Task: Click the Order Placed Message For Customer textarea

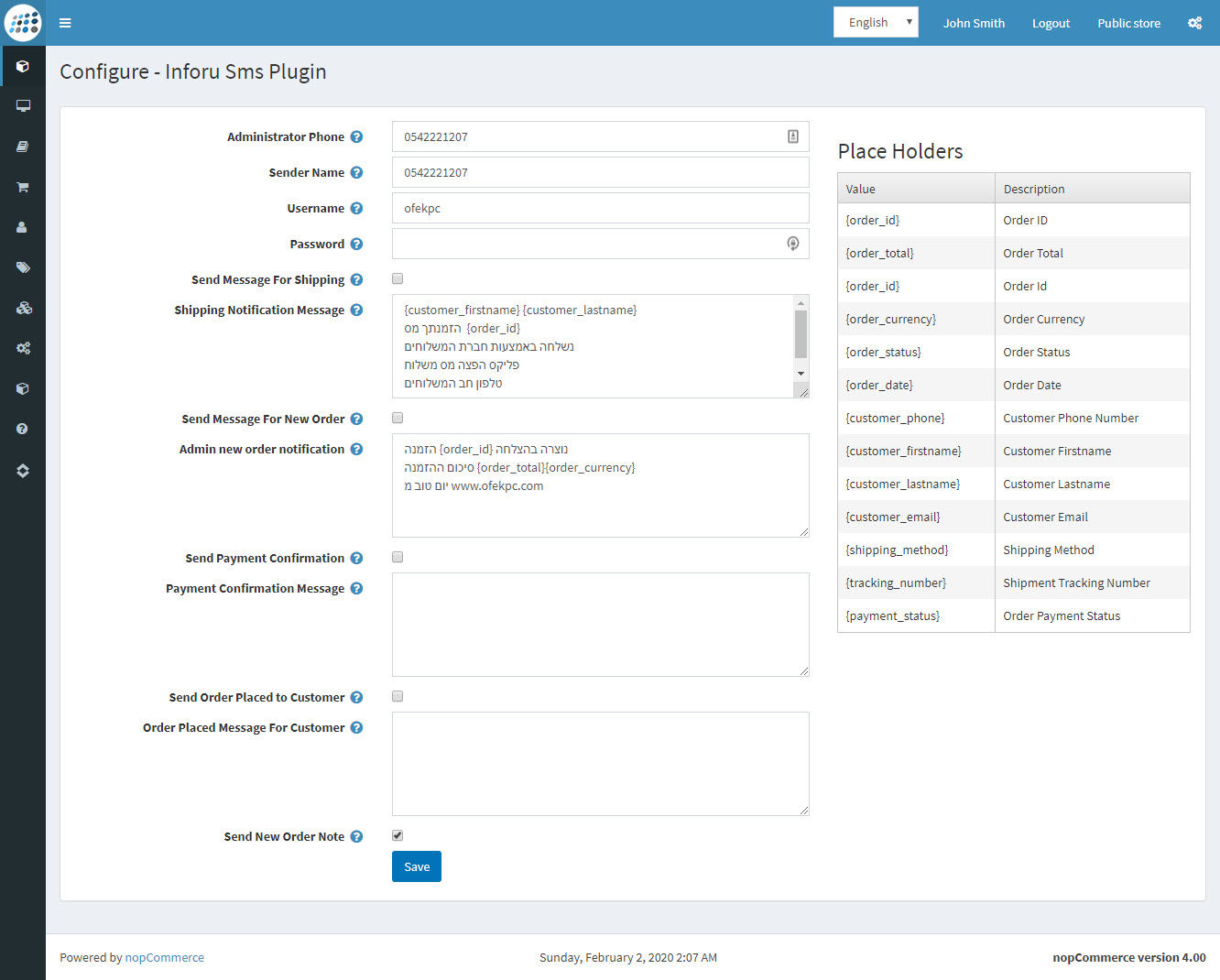Action: coord(601,764)
